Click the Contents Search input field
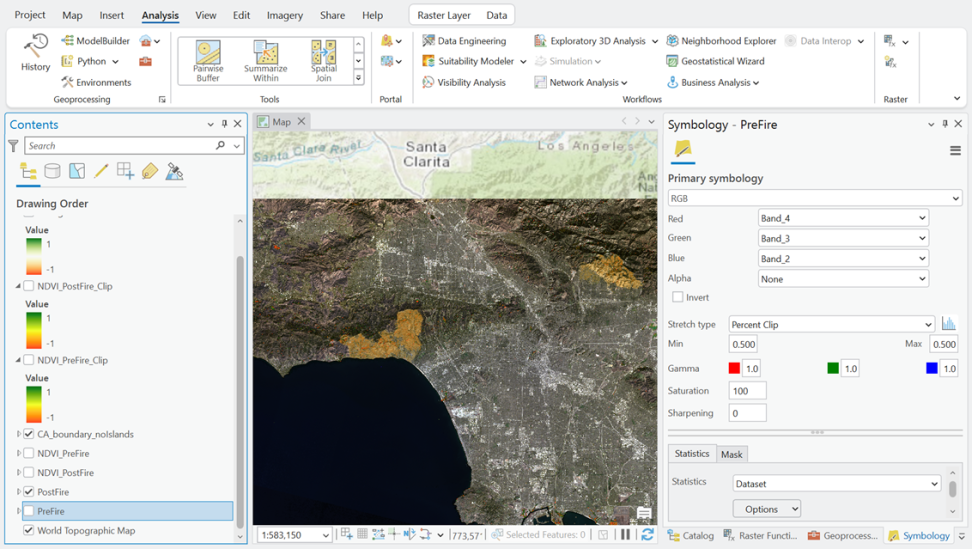Viewport: 972px width, 549px height. [120, 146]
